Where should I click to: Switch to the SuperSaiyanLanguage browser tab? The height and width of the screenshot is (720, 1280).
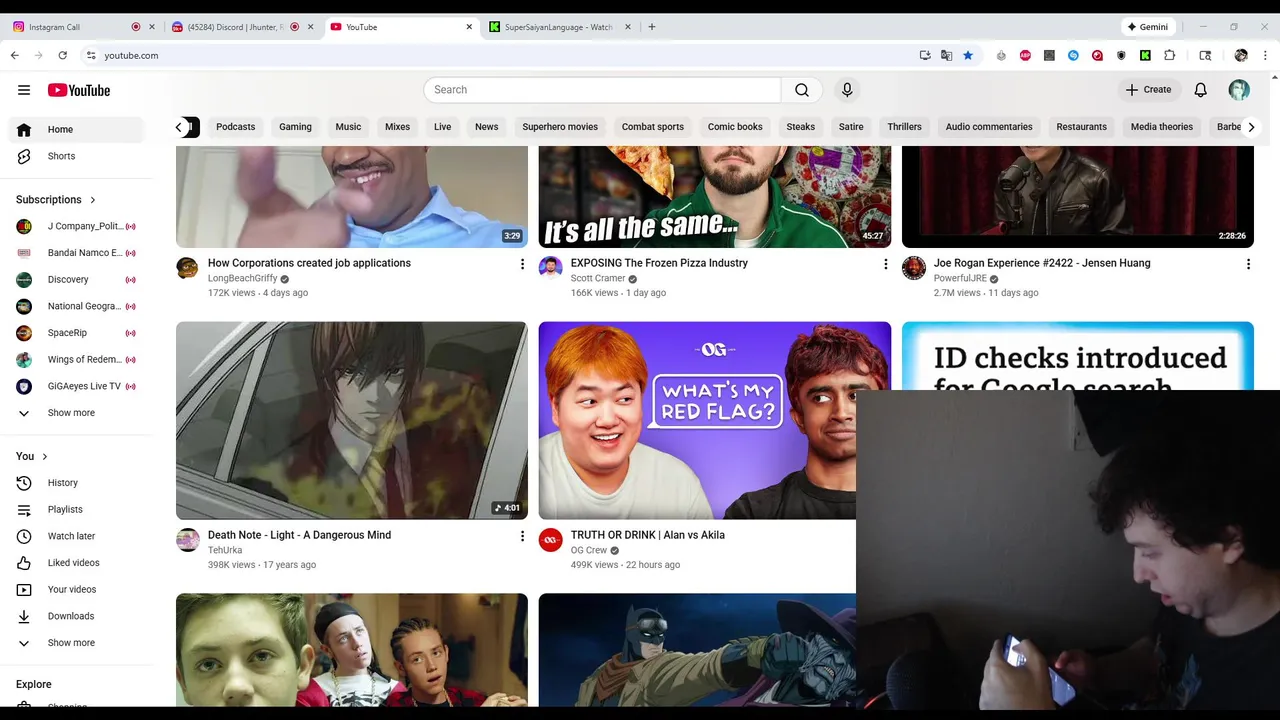[558, 27]
